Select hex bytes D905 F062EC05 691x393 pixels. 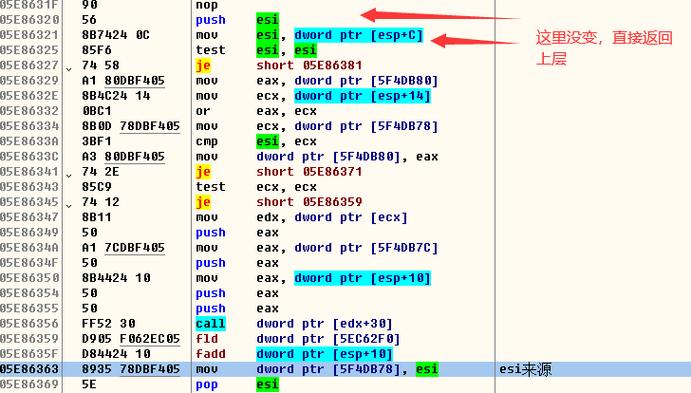point(131,339)
